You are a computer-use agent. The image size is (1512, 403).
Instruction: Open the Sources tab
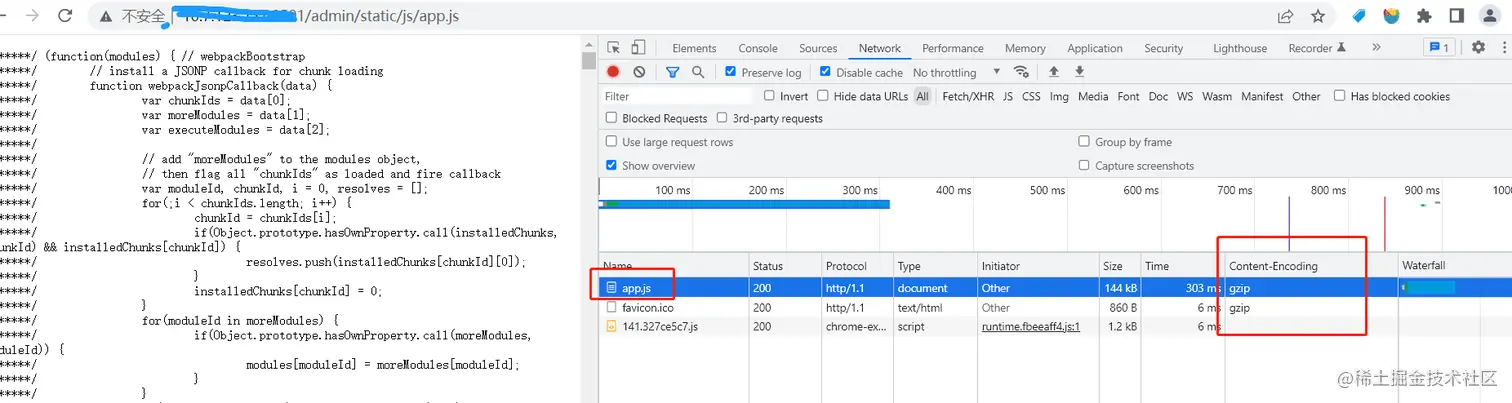point(818,48)
